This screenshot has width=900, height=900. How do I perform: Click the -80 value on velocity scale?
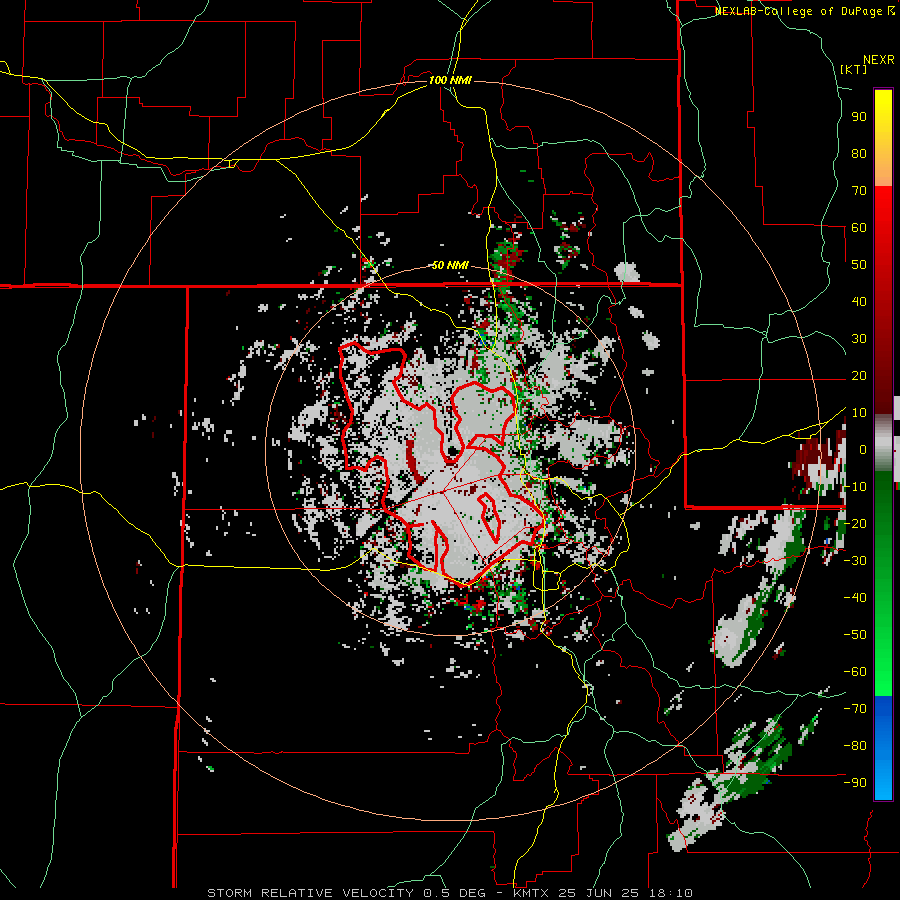pos(855,746)
